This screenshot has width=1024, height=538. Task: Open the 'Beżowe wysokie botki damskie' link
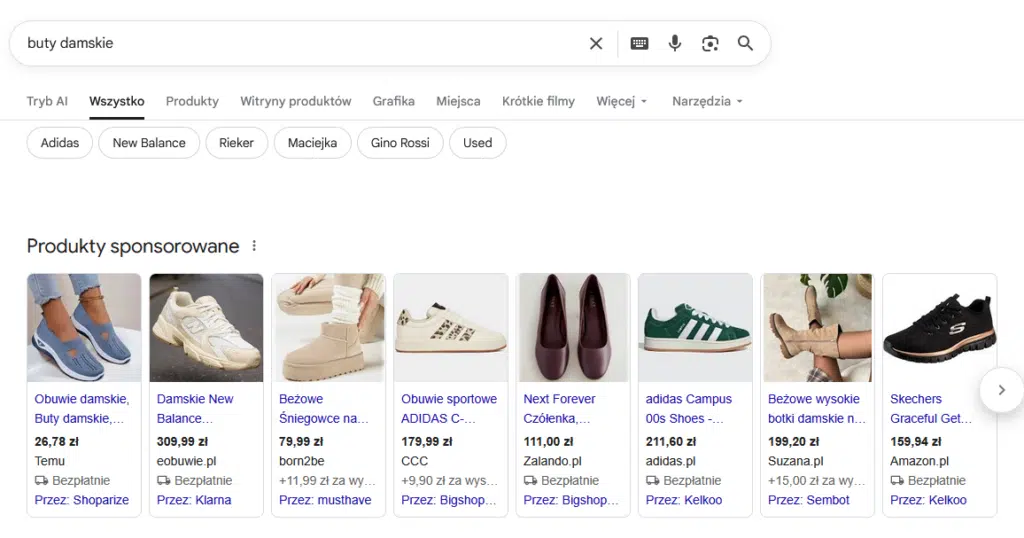pyautogui.click(x=816, y=409)
